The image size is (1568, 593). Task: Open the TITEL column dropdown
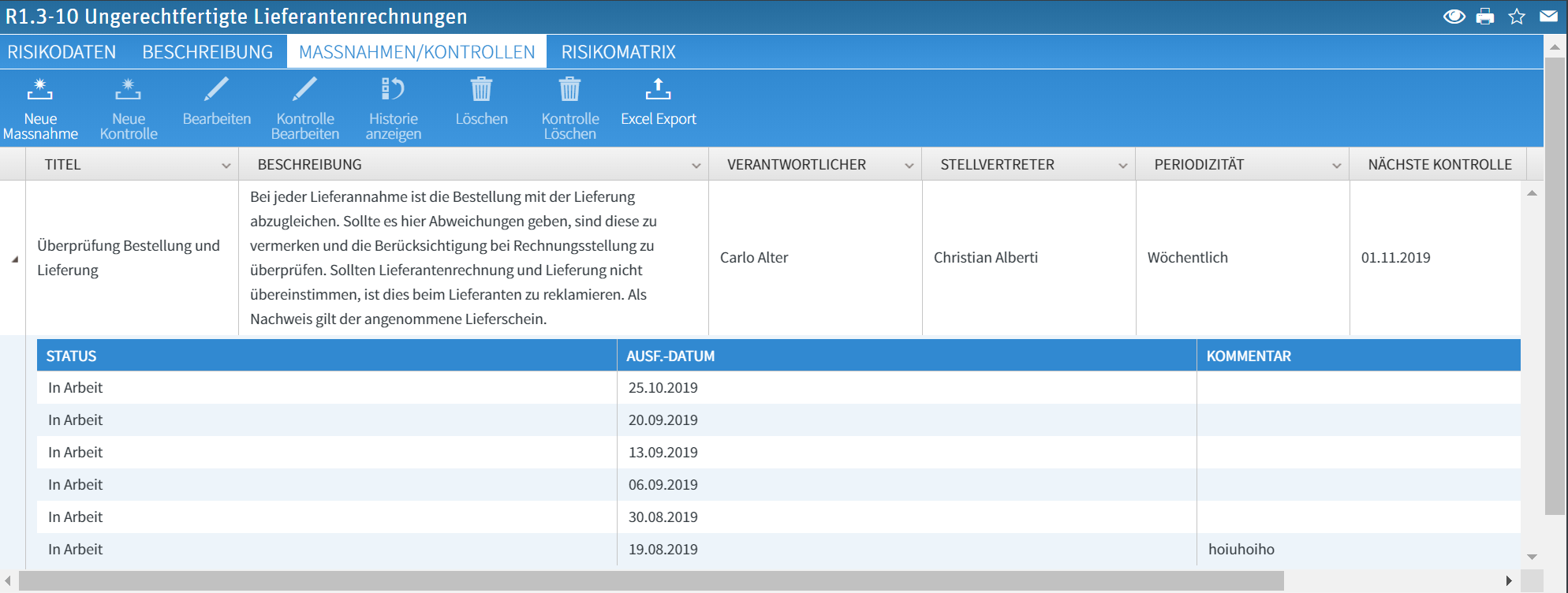[226, 166]
